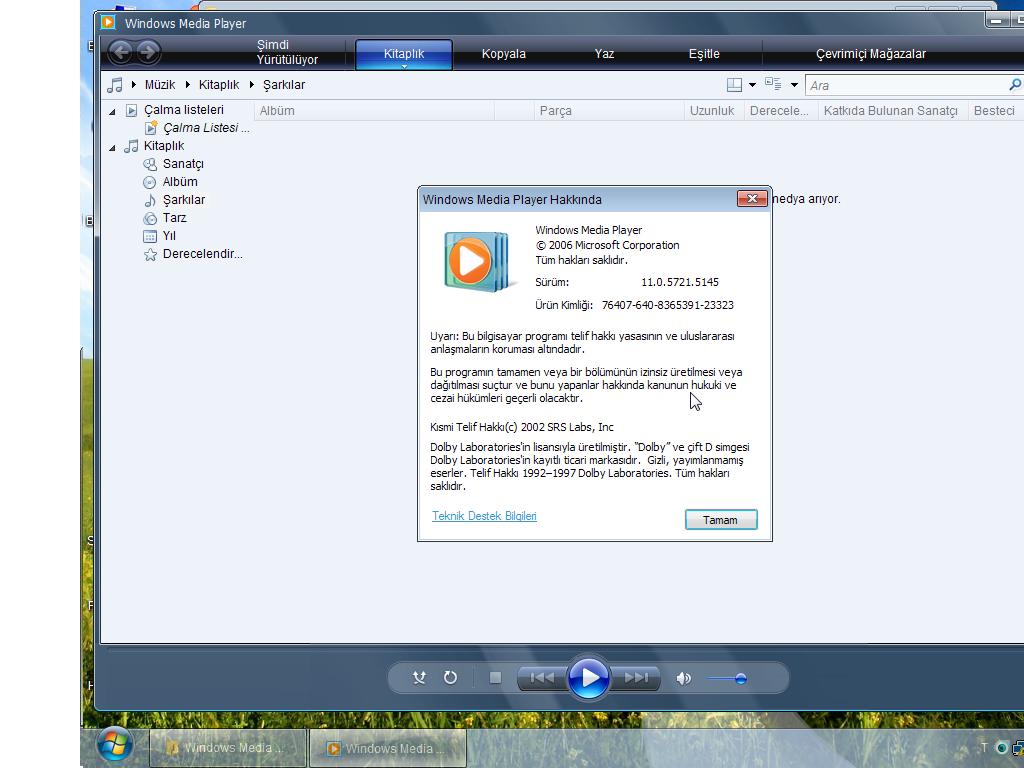Click the view options list icon
Viewport: 1024px width, 768px height.
tap(773, 84)
